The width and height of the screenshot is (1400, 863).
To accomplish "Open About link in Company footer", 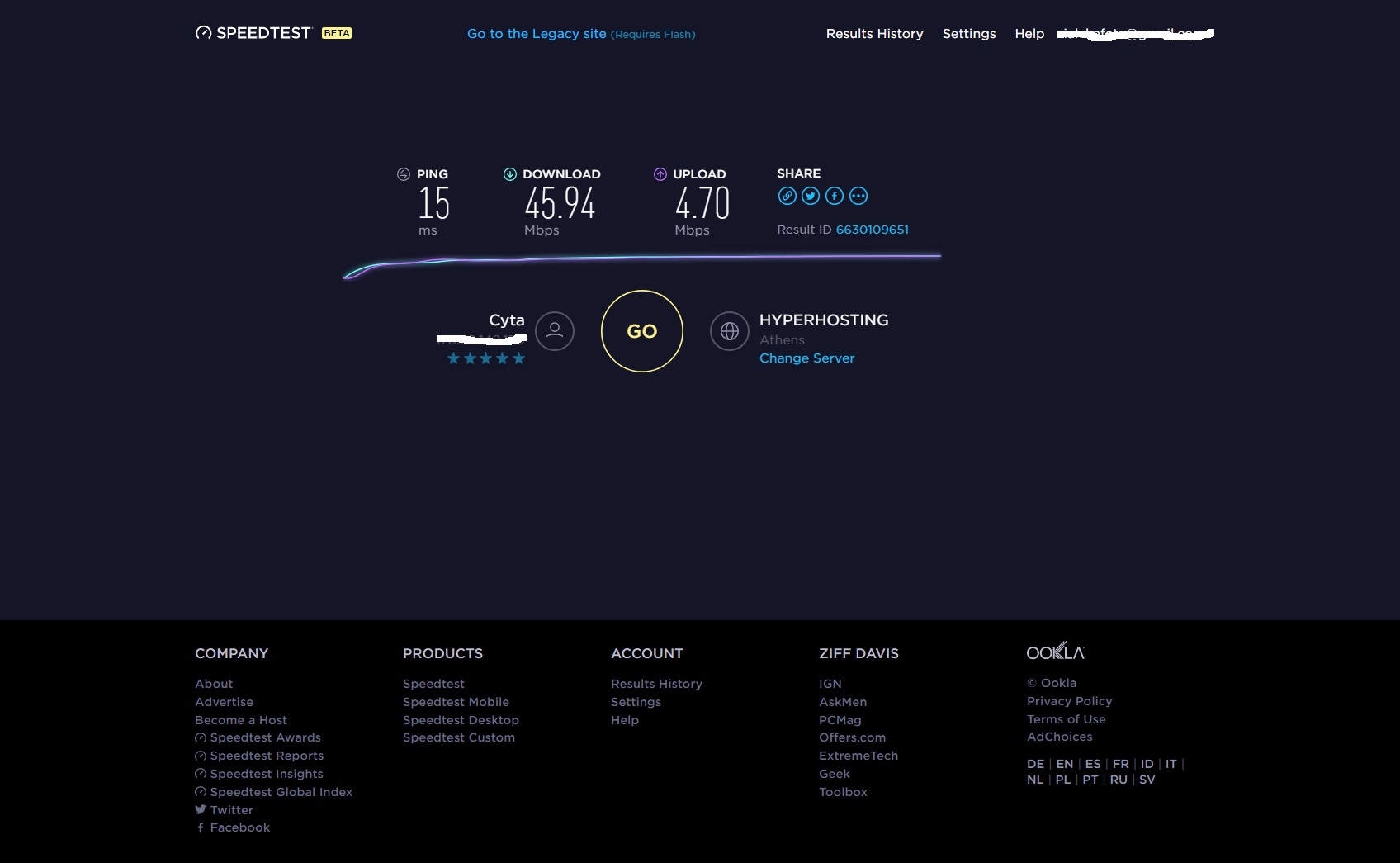I will 214,684.
